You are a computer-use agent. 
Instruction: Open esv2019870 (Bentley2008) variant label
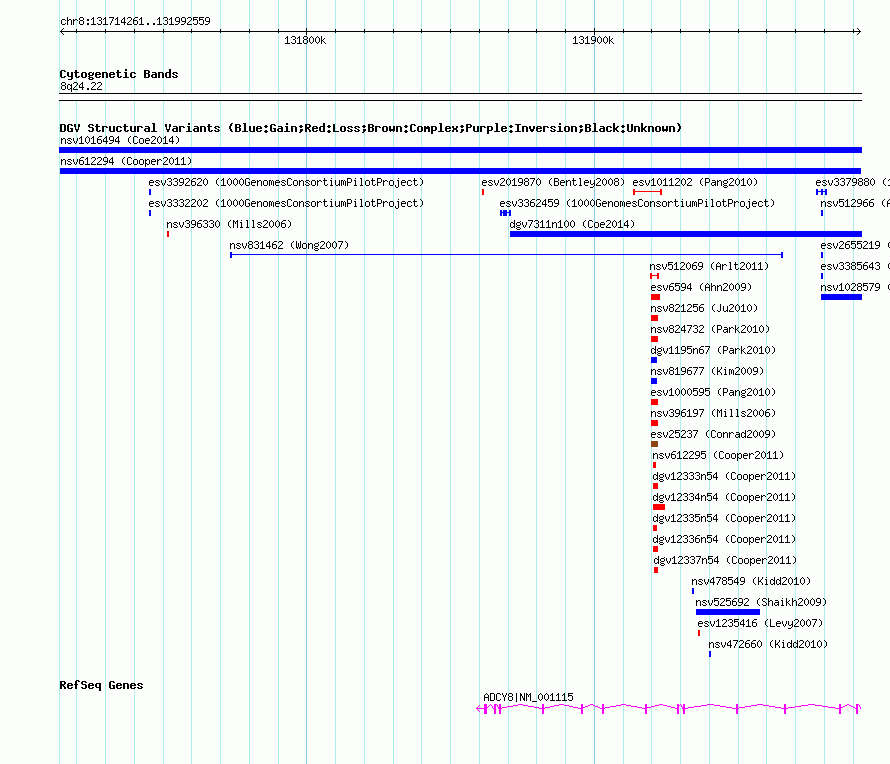[x=553, y=182]
